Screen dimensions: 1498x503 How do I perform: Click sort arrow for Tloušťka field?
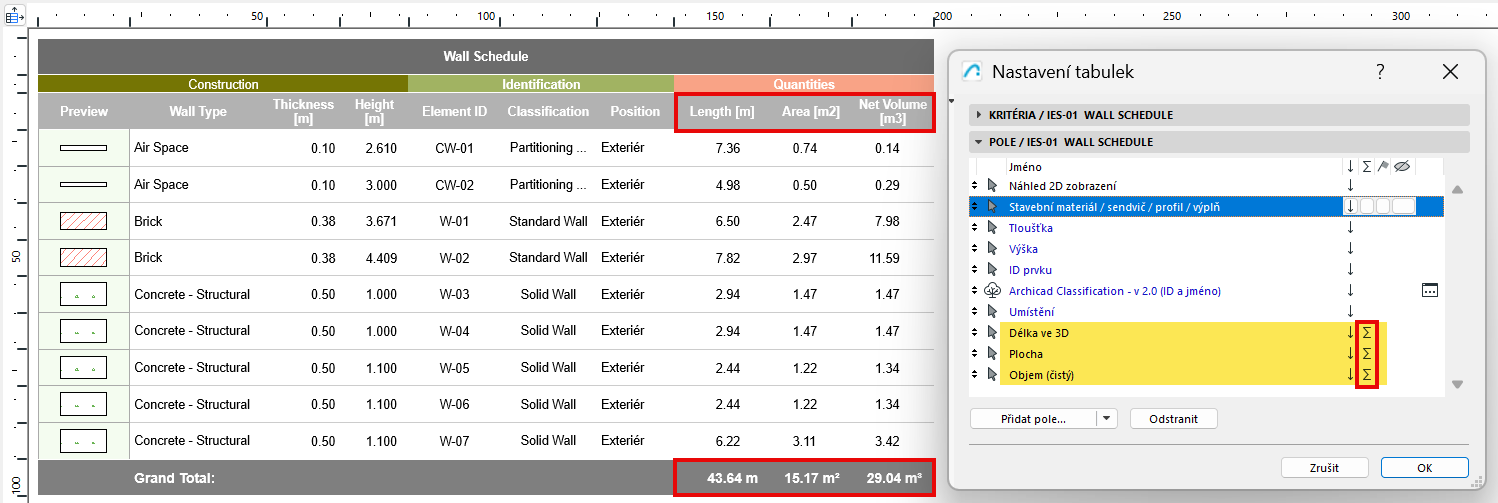1350,228
